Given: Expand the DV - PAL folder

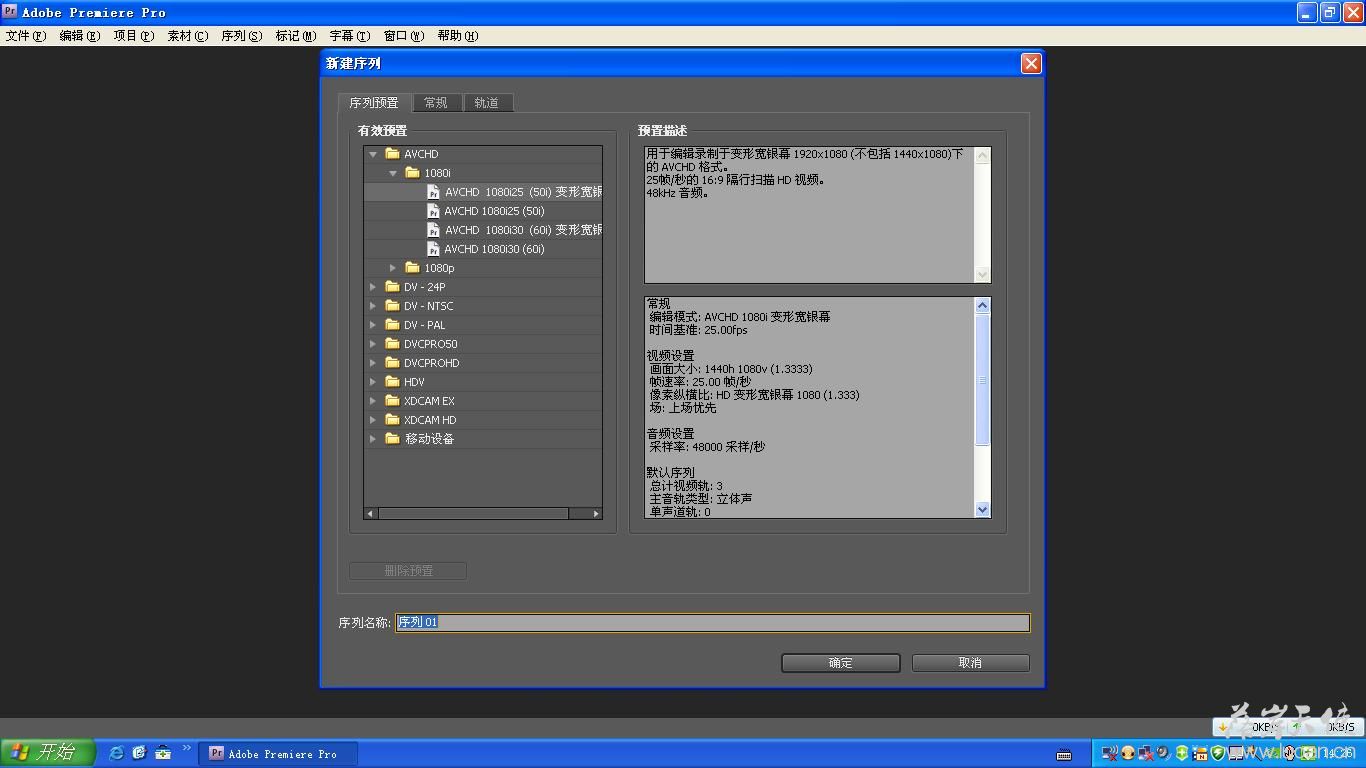Looking at the screenshot, I should pos(373,325).
